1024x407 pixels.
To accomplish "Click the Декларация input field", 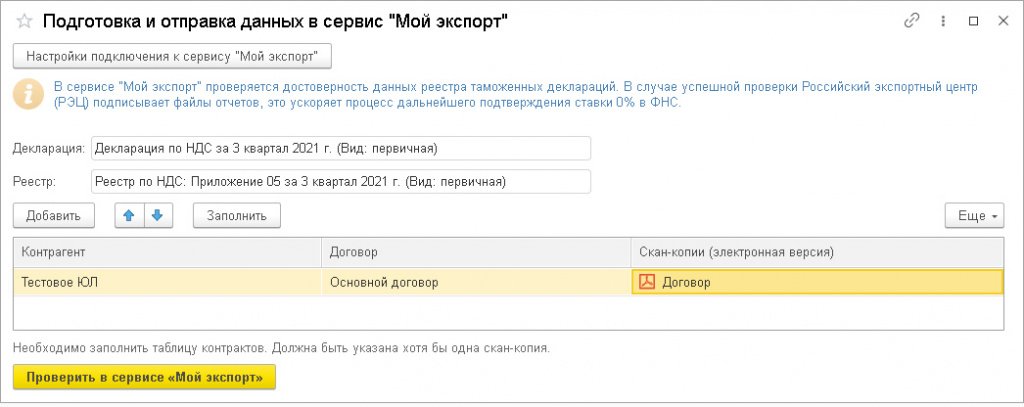I will click(340, 148).
